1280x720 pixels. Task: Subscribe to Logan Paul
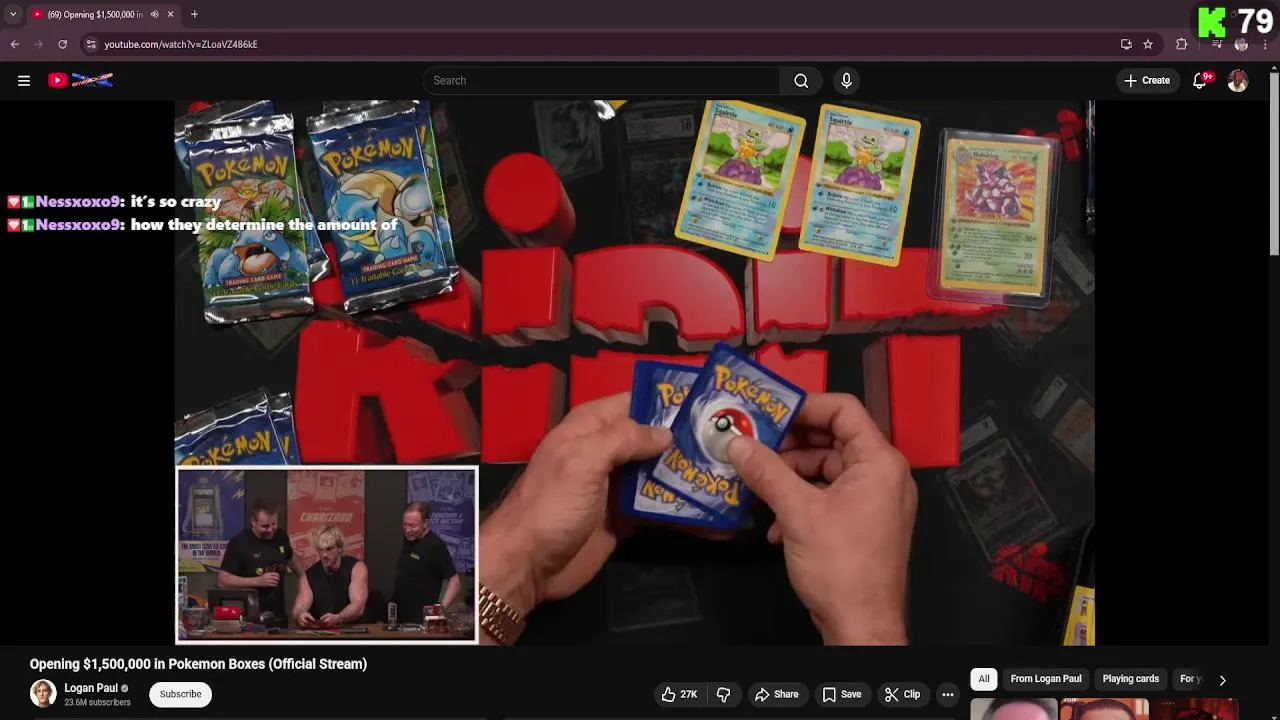click(180, 694)
